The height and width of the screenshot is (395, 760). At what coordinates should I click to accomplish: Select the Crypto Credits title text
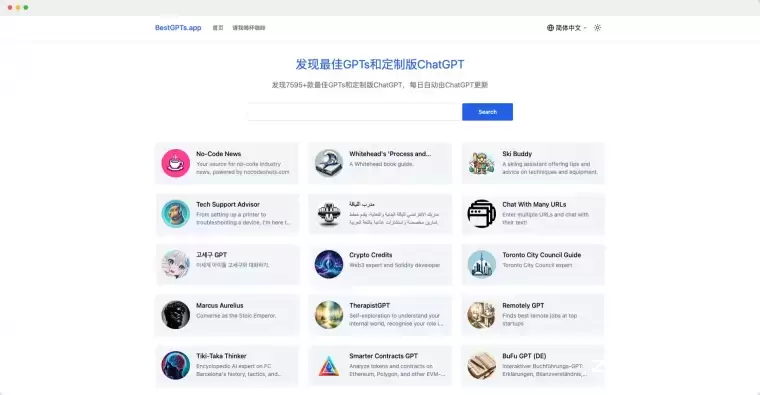[371, 255]
